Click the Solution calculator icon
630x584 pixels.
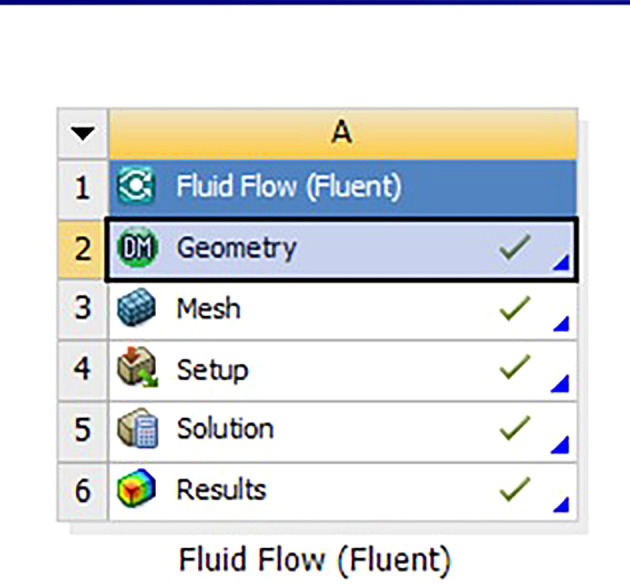[x=137, y=428]
